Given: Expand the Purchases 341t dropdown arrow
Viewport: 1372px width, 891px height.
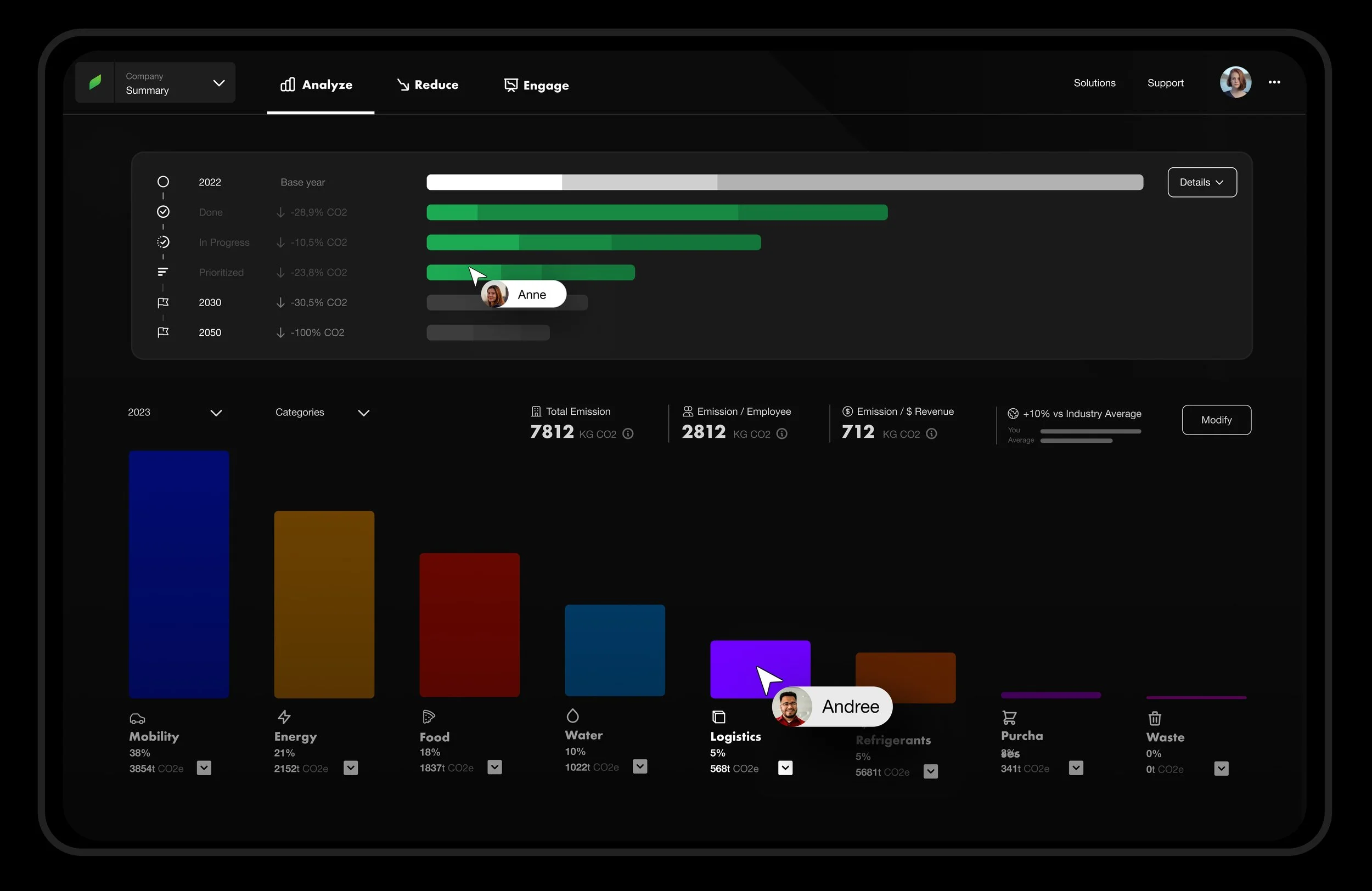Looking at the screenshot, I should pos(1076,768).
